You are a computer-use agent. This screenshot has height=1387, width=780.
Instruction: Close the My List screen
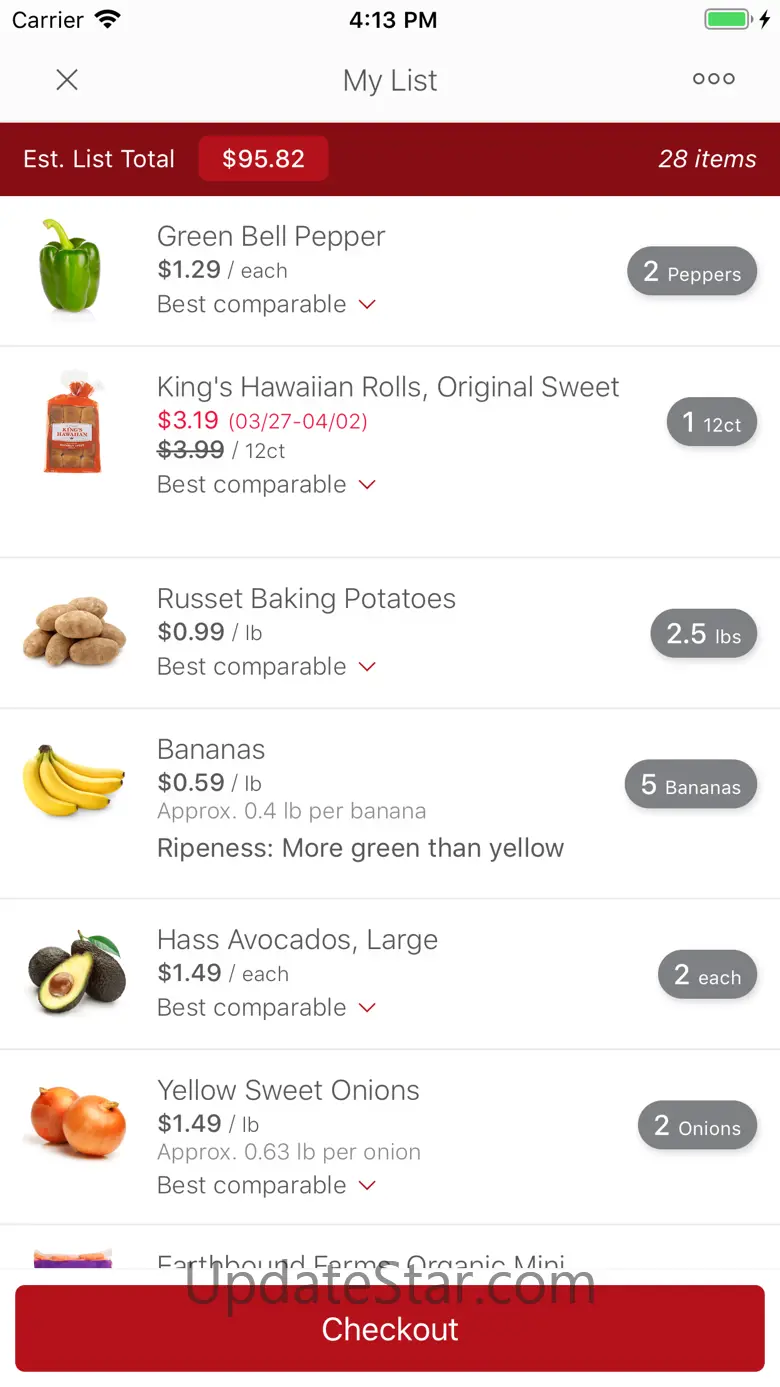[x=67, y=80]
